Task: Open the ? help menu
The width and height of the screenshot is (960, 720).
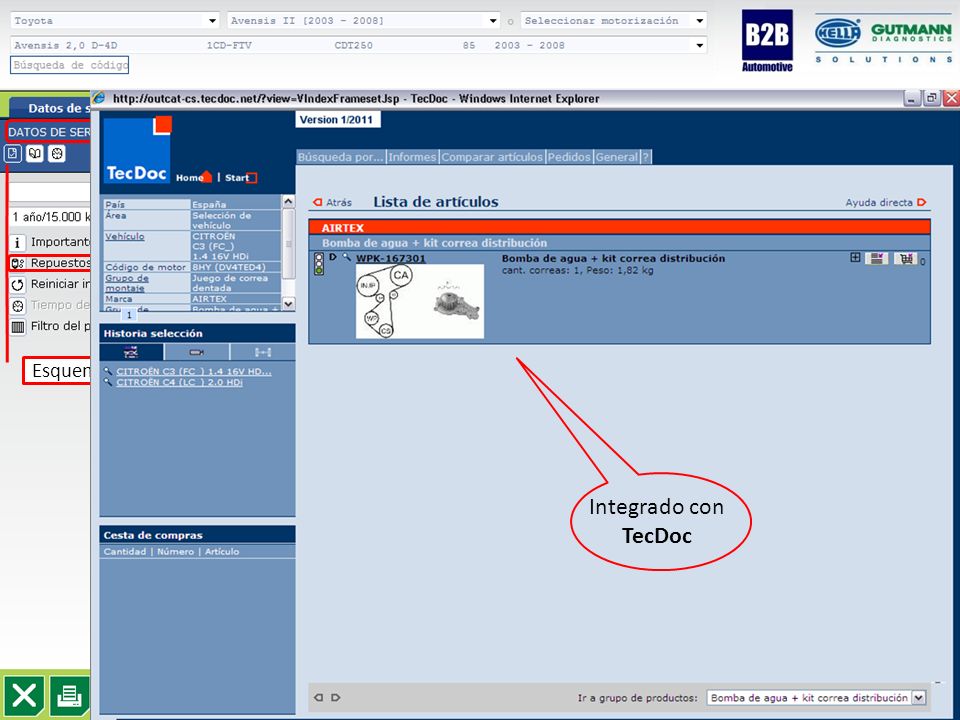Action: [645, 157]
